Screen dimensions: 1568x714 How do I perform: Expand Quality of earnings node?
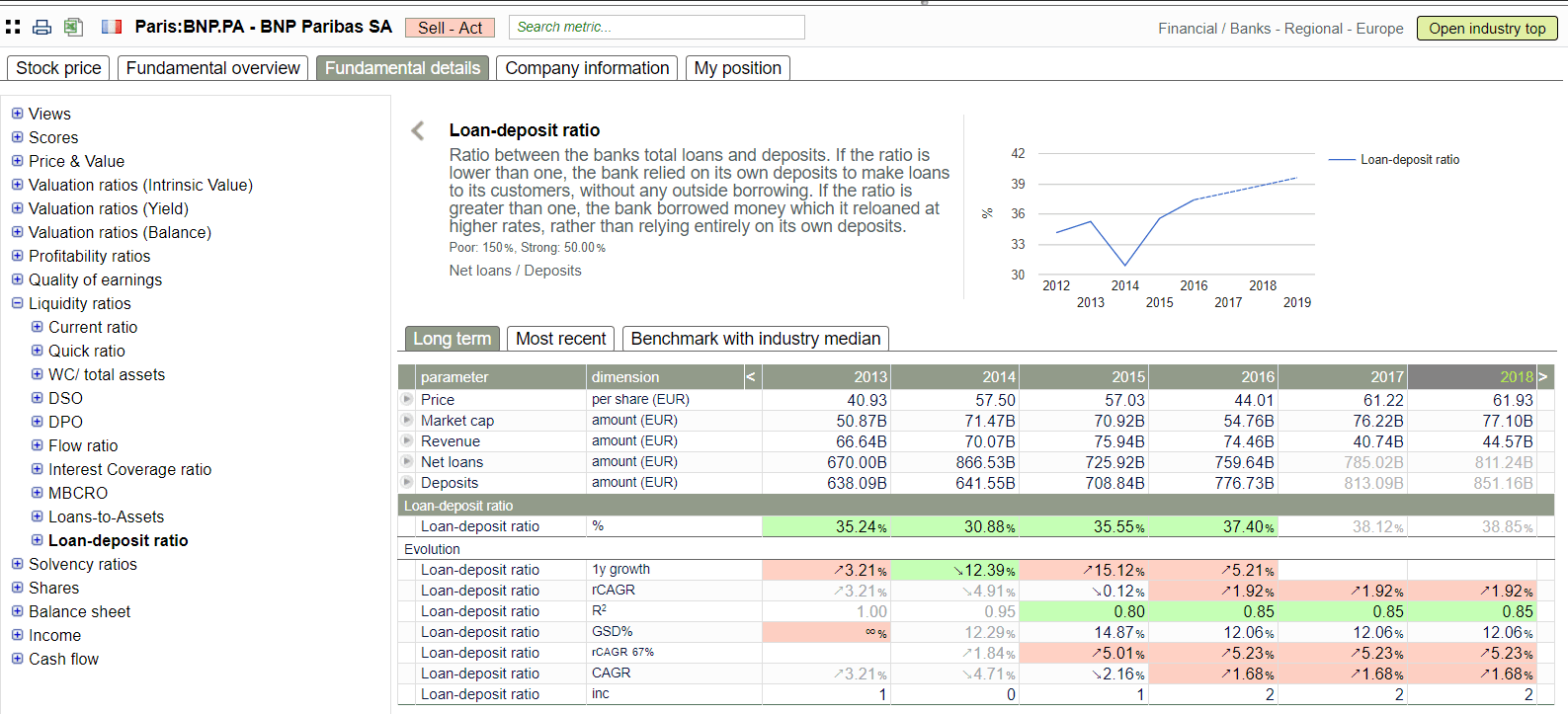(17, 278)
